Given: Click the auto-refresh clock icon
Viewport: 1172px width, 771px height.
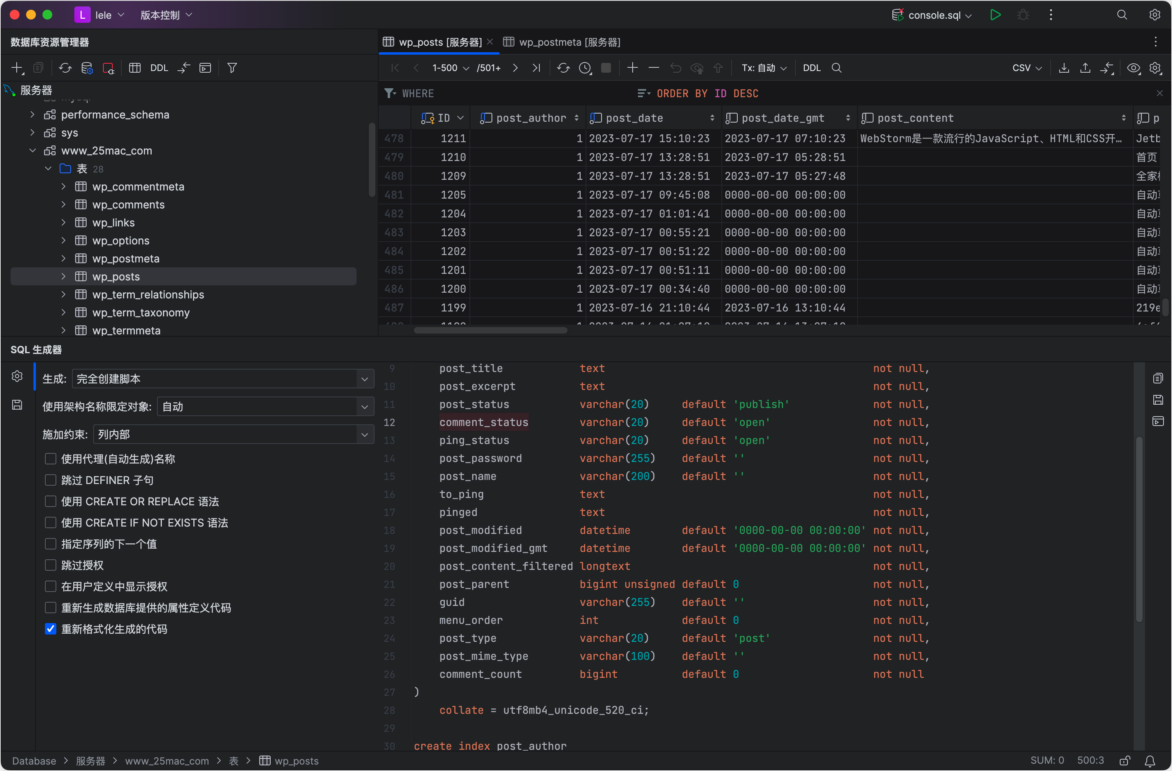Looking at the screenshot, I should [x=585, y=68].
